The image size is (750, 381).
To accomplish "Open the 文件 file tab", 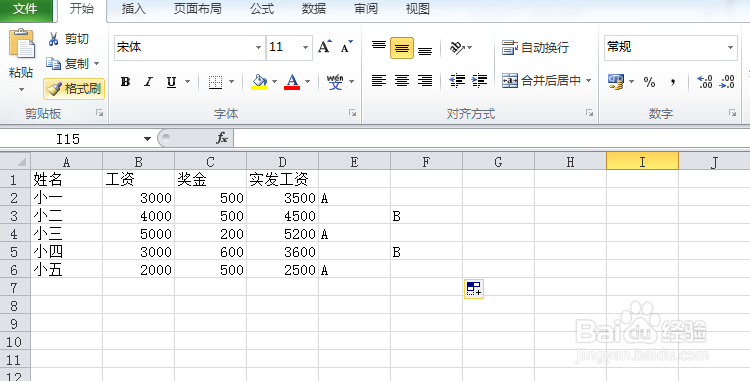I will [x=26, y=9].
